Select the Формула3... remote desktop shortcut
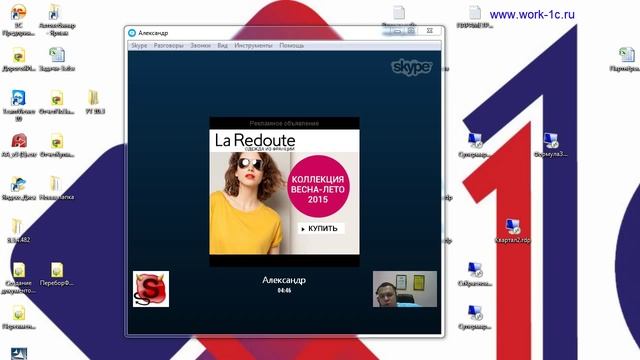Screen dimensions: 640x360 (x=551, y=145)
